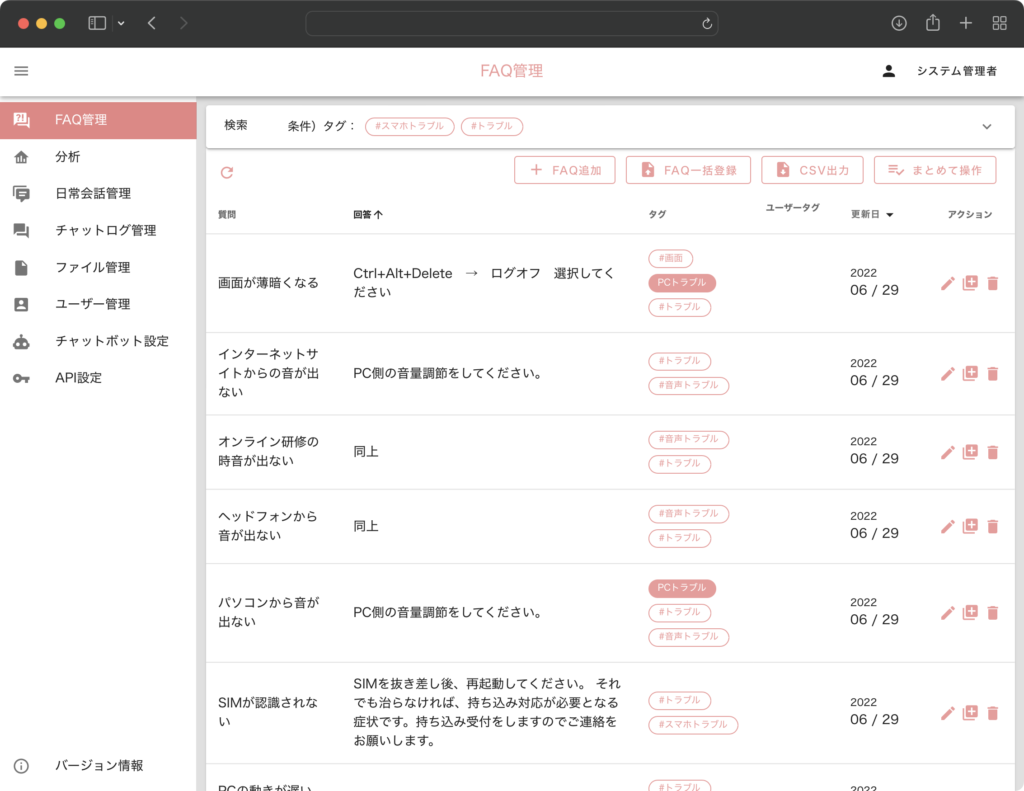The height and width of the screenshot is (791, 1024).
Task: Delete the SIMが認識されない FAQ entry
Action: [991, 713]
